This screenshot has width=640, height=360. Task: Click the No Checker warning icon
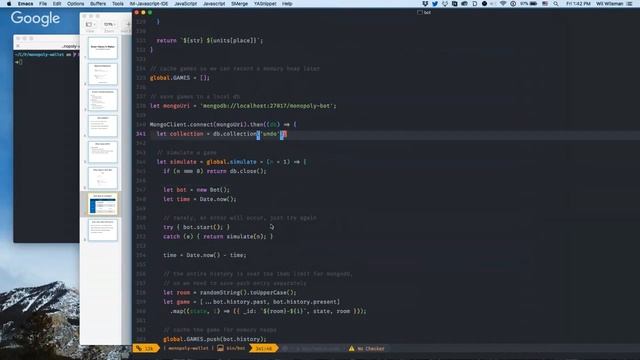(351, 349)
